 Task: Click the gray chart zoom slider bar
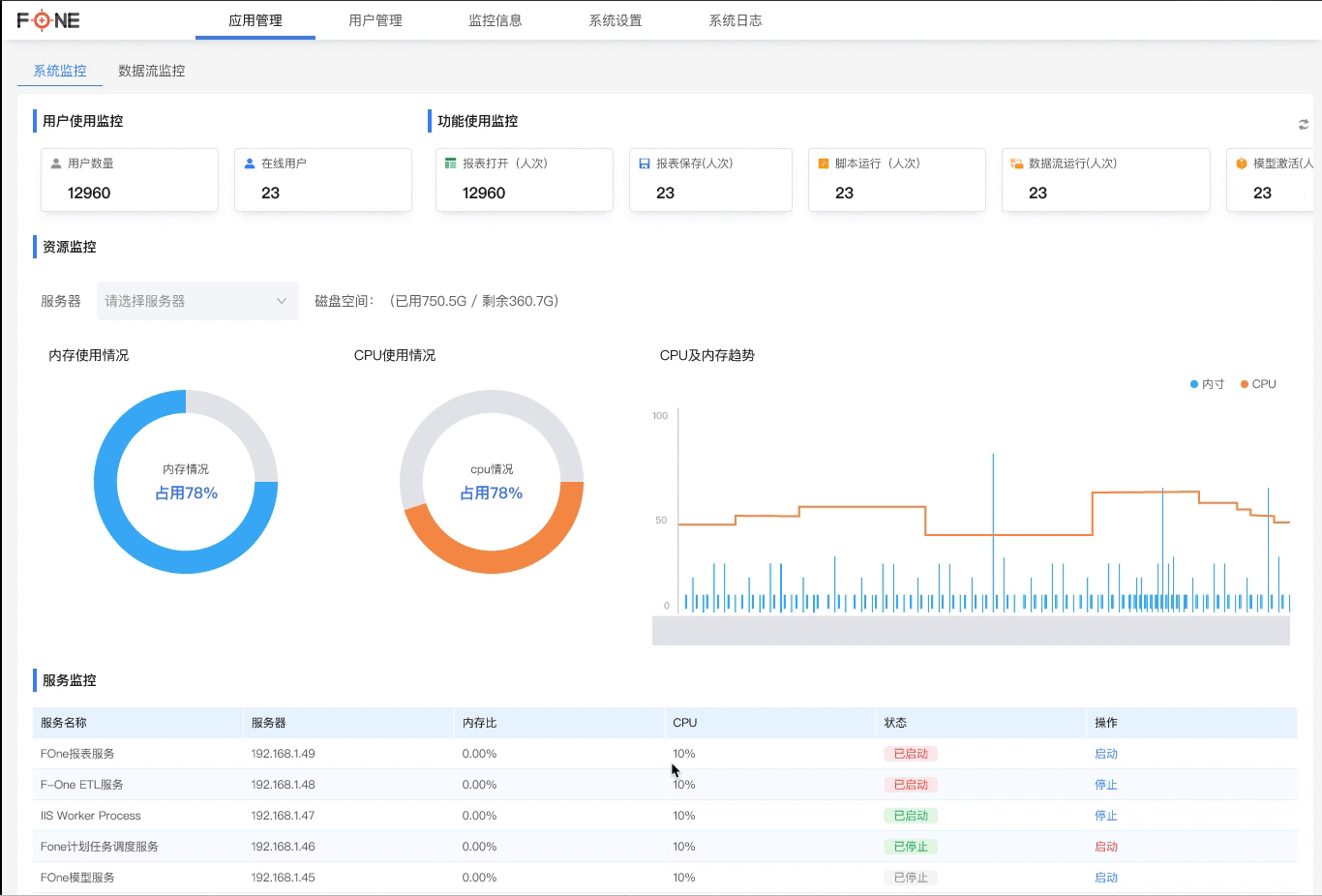(971, 630)
